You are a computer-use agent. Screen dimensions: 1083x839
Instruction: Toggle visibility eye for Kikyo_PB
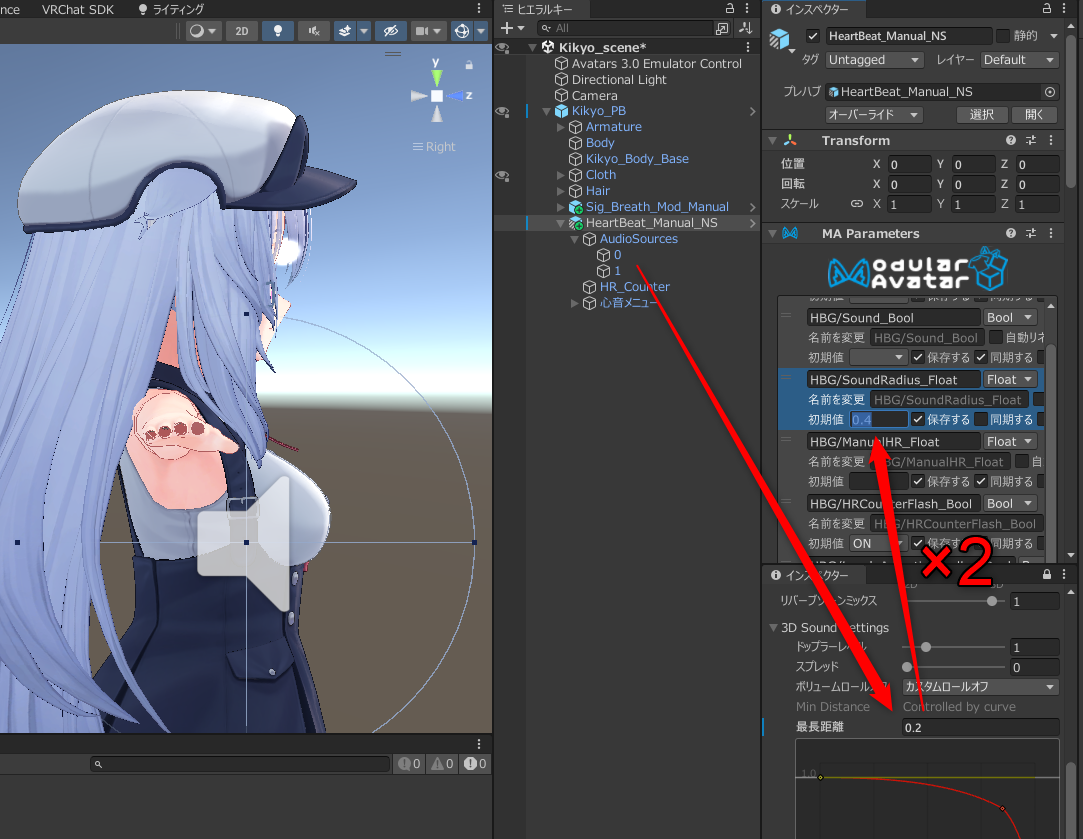503,111
